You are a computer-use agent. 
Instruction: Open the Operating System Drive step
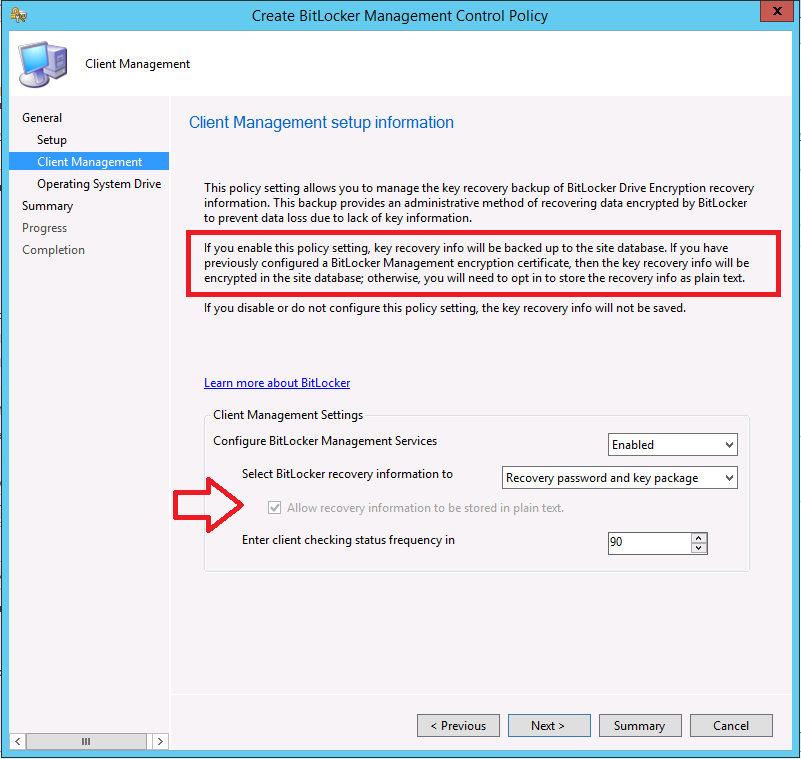[x=99, y=184]
